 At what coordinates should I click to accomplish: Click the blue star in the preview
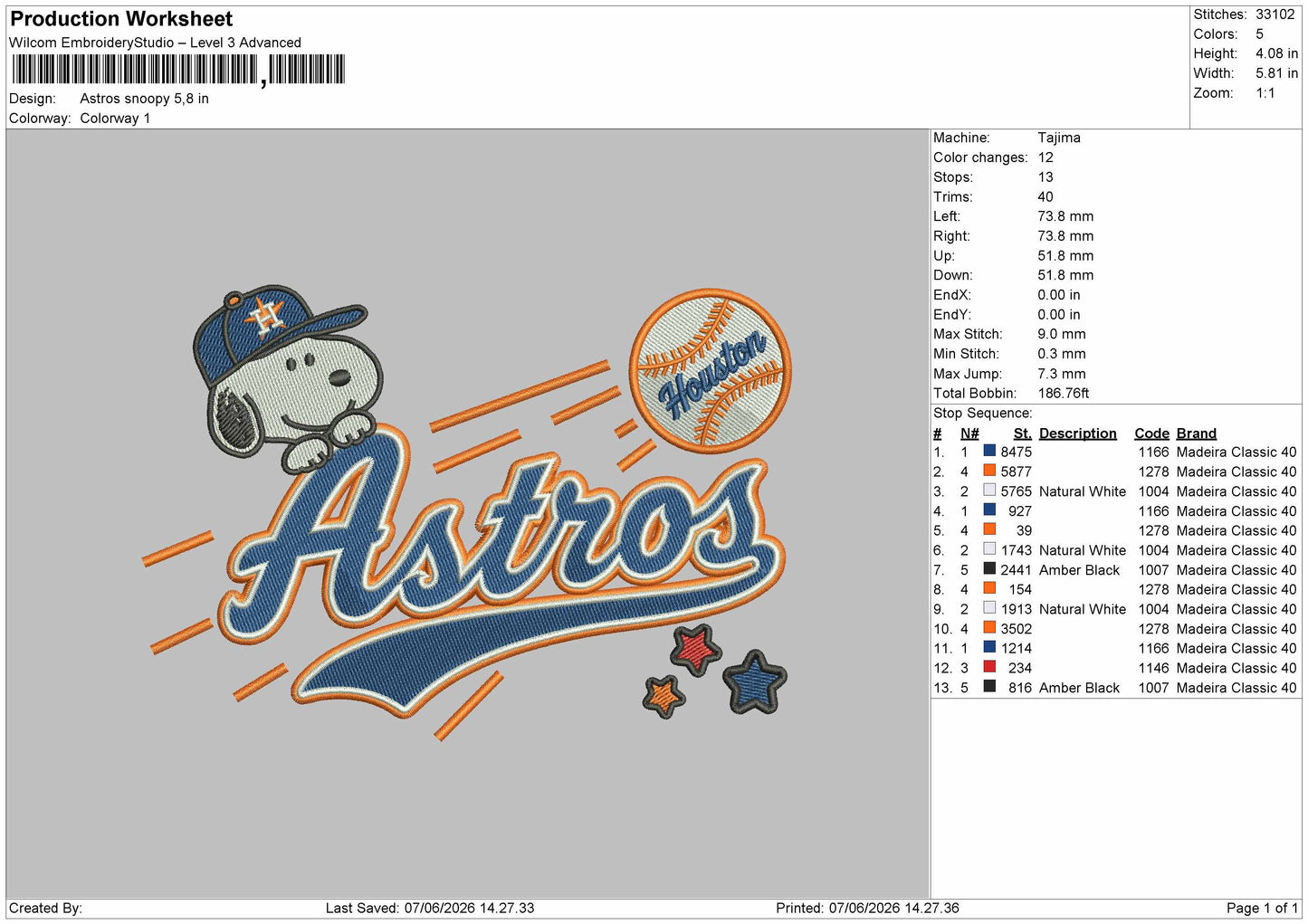755,681
